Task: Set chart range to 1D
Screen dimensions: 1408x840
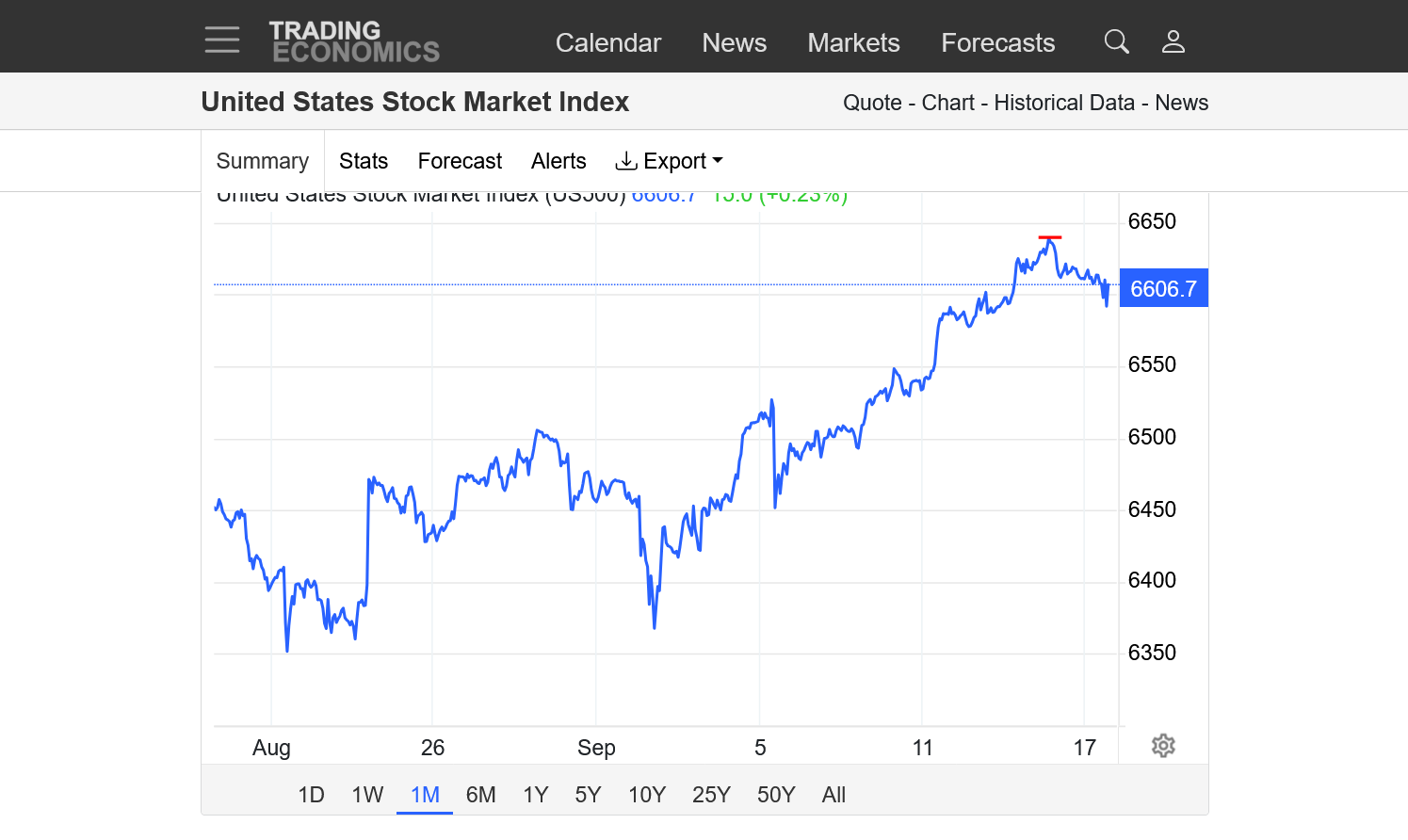Action: coord(311,795)
